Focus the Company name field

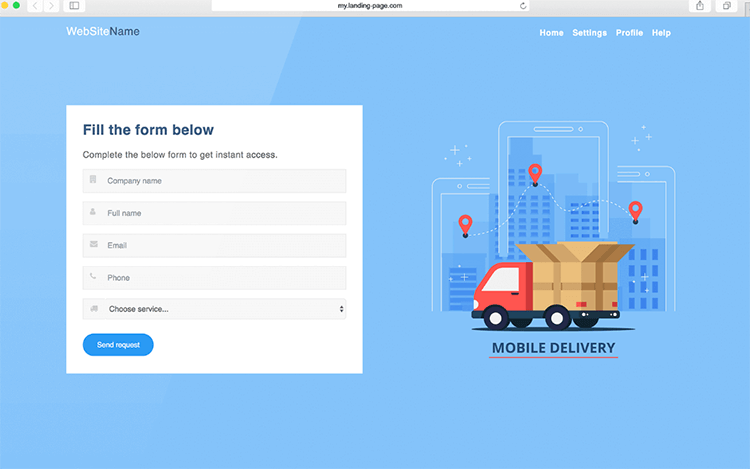click(x=214, y=181)
